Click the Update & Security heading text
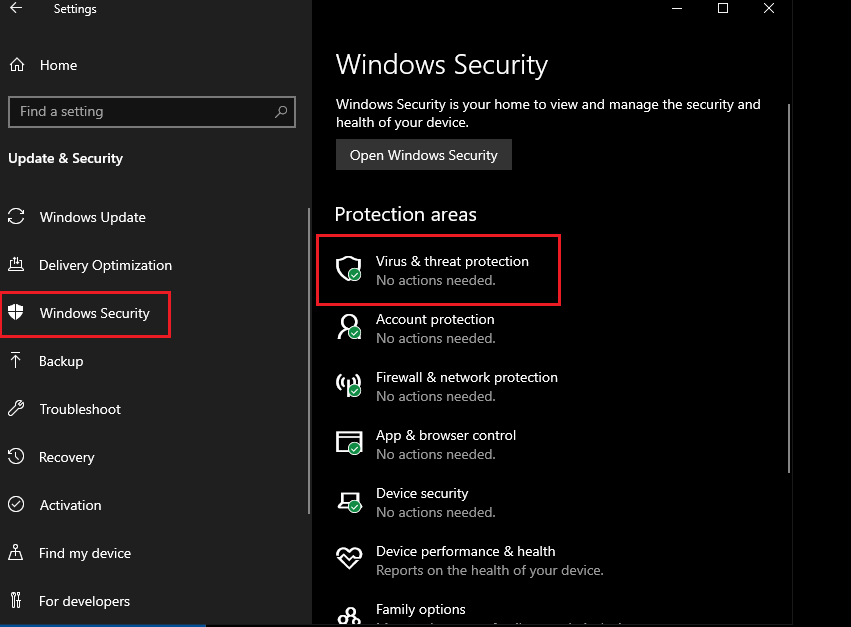Image resolution: width=851 pixels, height=627 pixels. pos(65,159)
